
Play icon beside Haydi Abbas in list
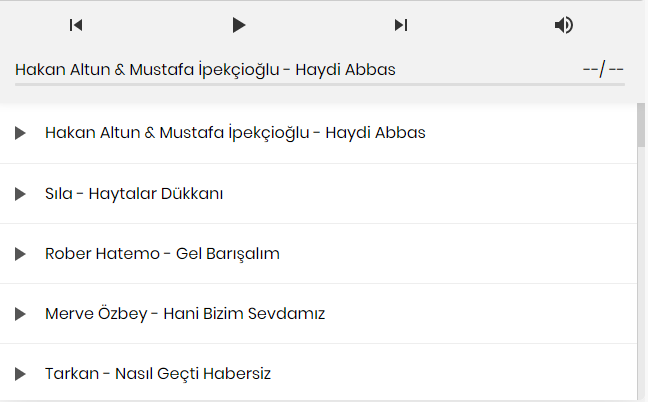pyautogui.click(x=20, y=133)
